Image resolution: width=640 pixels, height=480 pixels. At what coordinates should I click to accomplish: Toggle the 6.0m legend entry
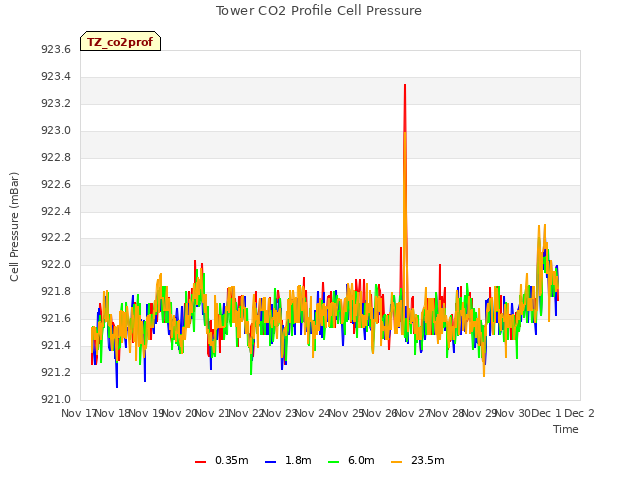(351, 461)
